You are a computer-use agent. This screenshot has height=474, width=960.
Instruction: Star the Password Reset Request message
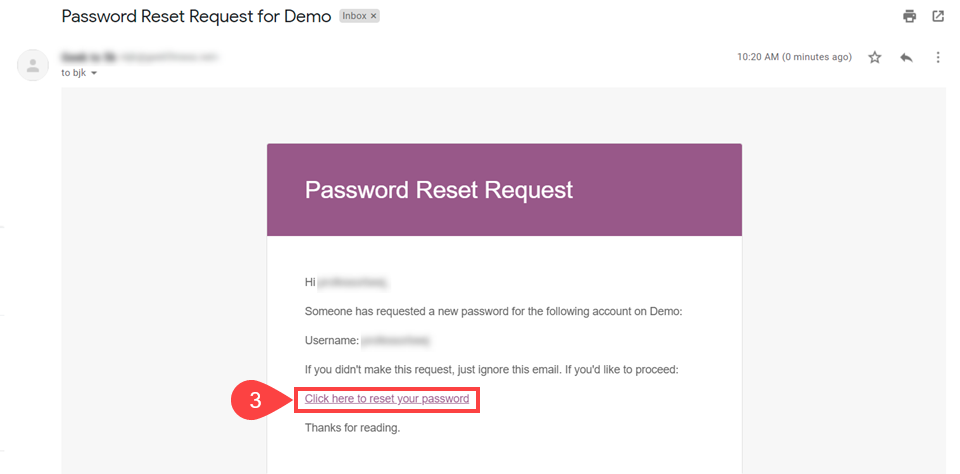875,58
